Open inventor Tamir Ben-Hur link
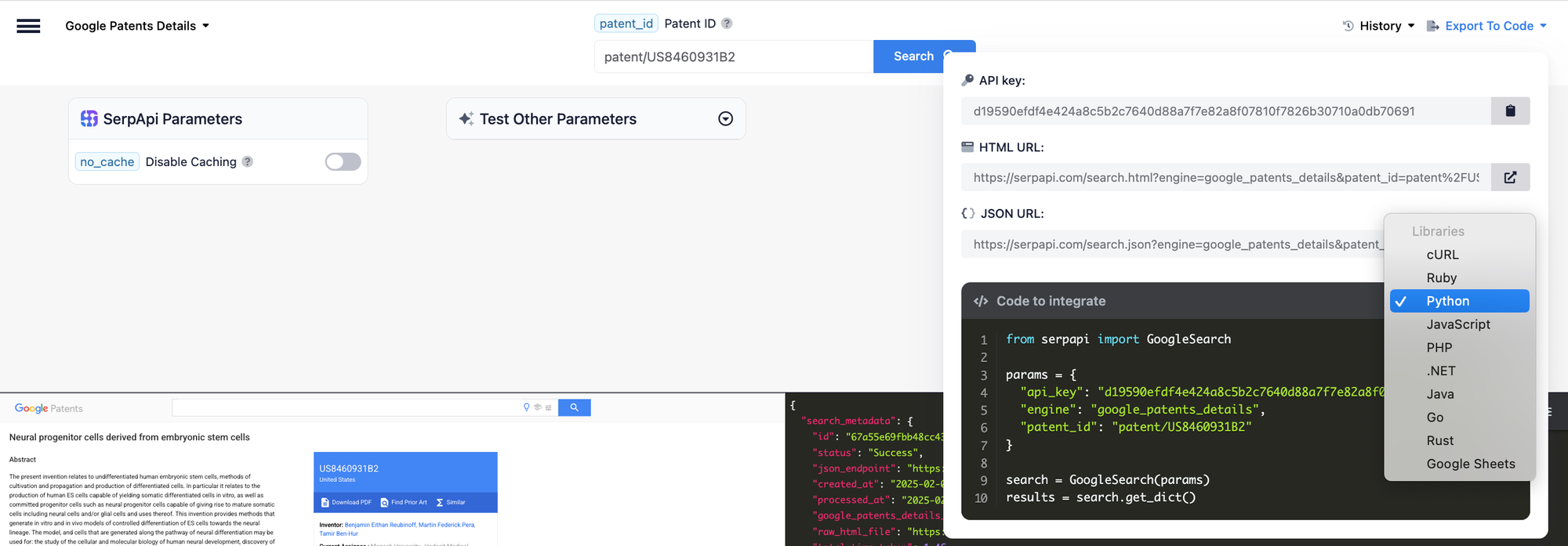 (339, 533)
